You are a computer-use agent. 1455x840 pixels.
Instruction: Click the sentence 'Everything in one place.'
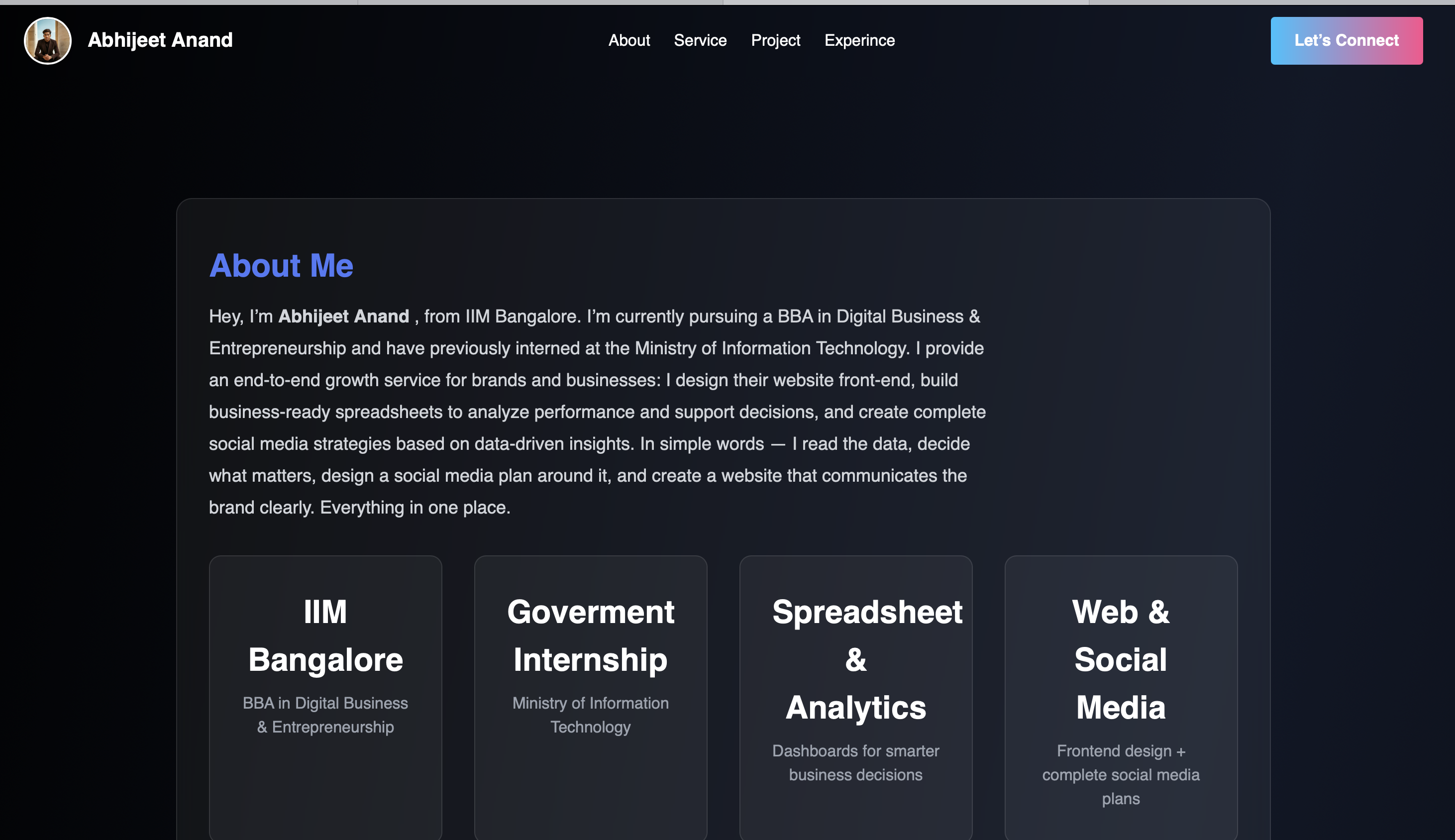[415, 507]
